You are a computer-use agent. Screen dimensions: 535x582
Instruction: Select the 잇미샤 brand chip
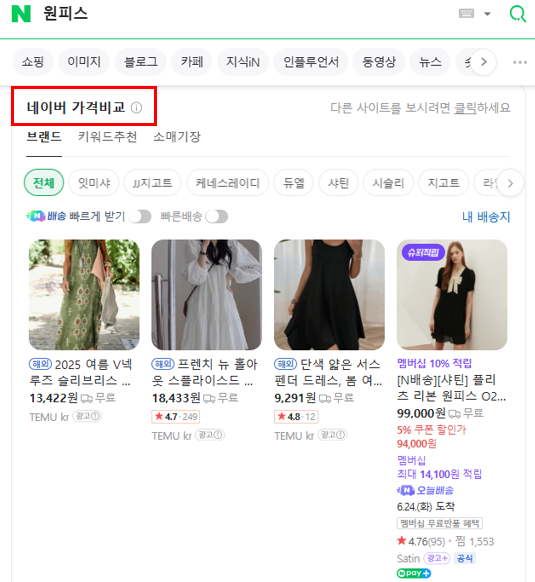(x=94, y=183)
